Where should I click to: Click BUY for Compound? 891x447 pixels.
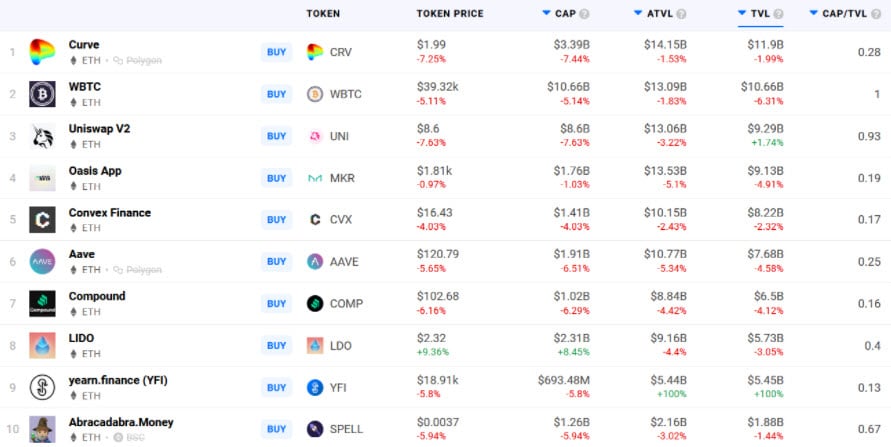click(277, 304)
